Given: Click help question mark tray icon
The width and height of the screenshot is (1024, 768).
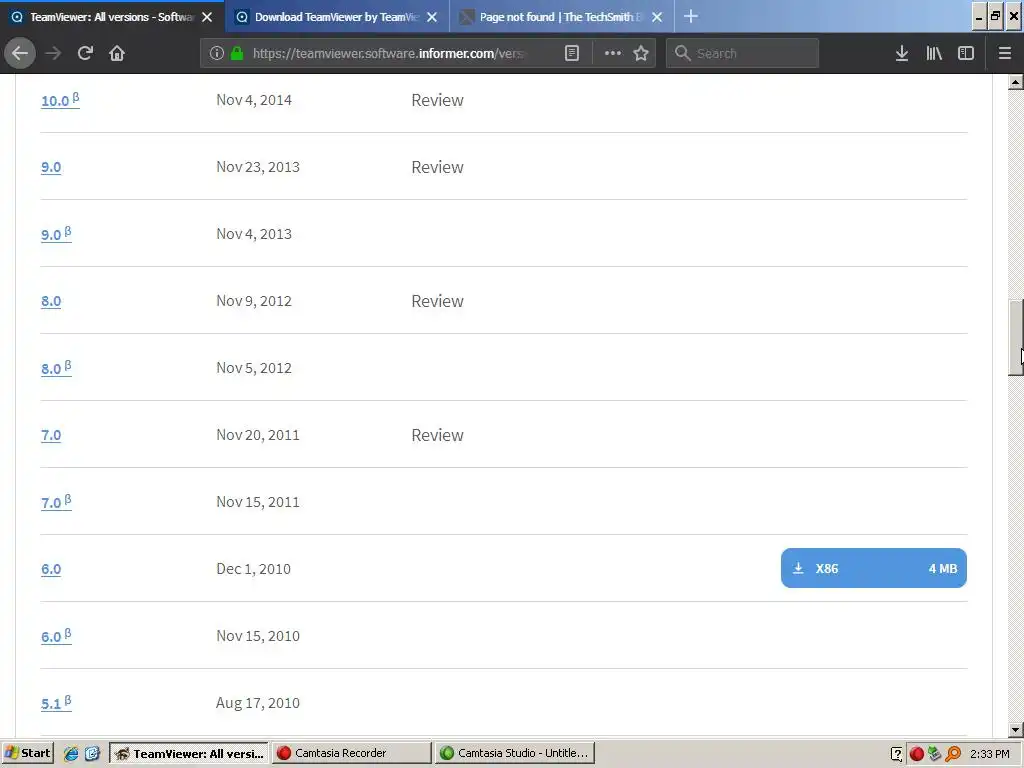Looking at the screenshot, I should (x=897, y=754).
